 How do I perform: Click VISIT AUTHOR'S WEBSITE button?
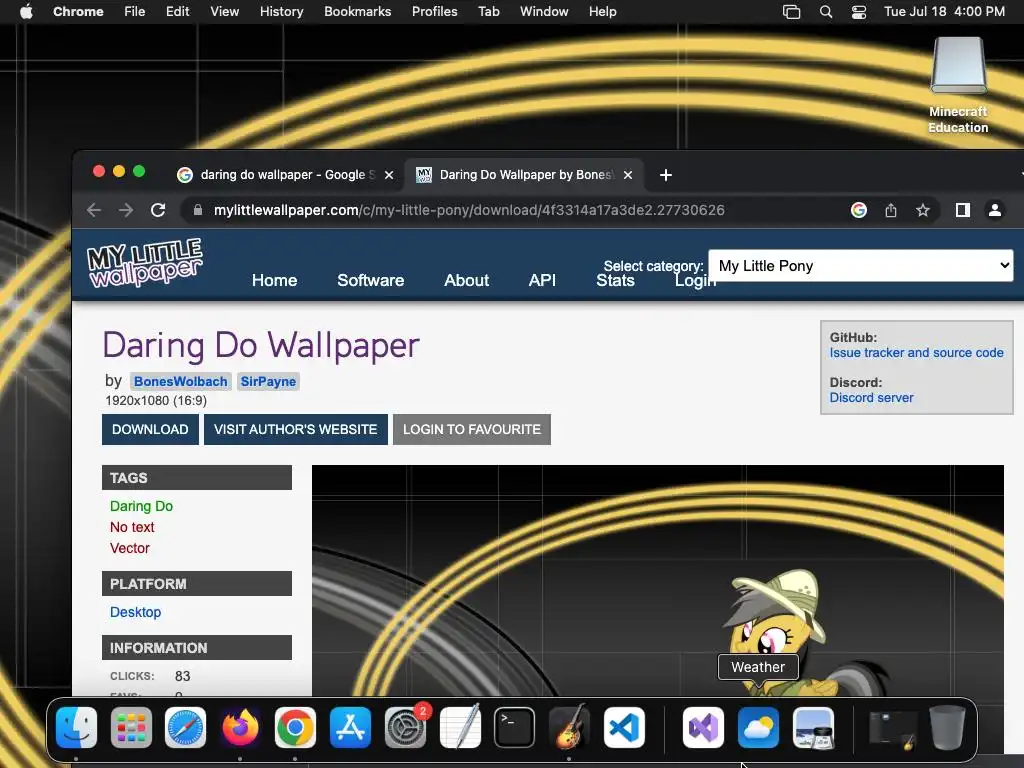295,429
